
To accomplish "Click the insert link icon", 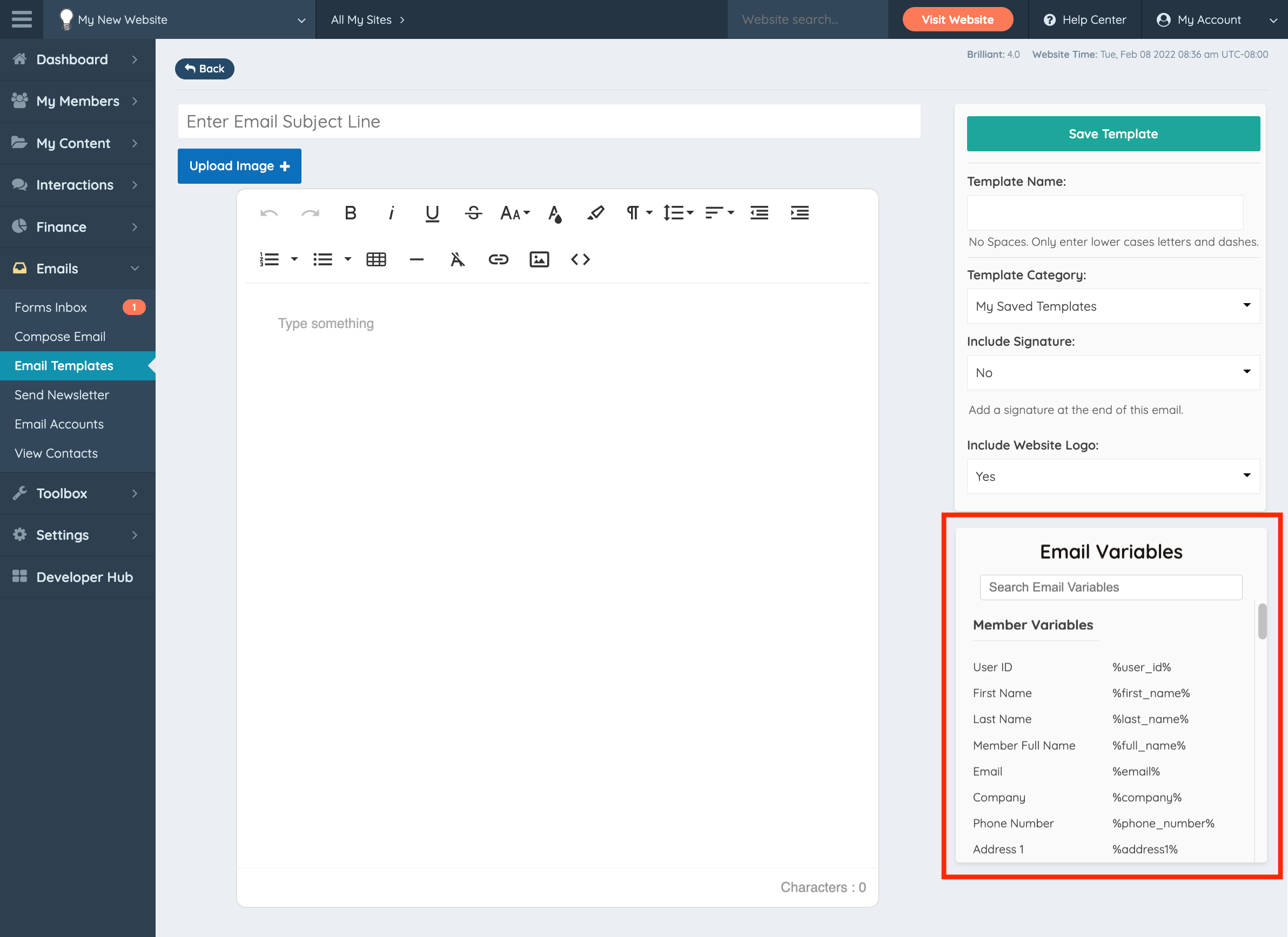I will click(x=498, y=259).
